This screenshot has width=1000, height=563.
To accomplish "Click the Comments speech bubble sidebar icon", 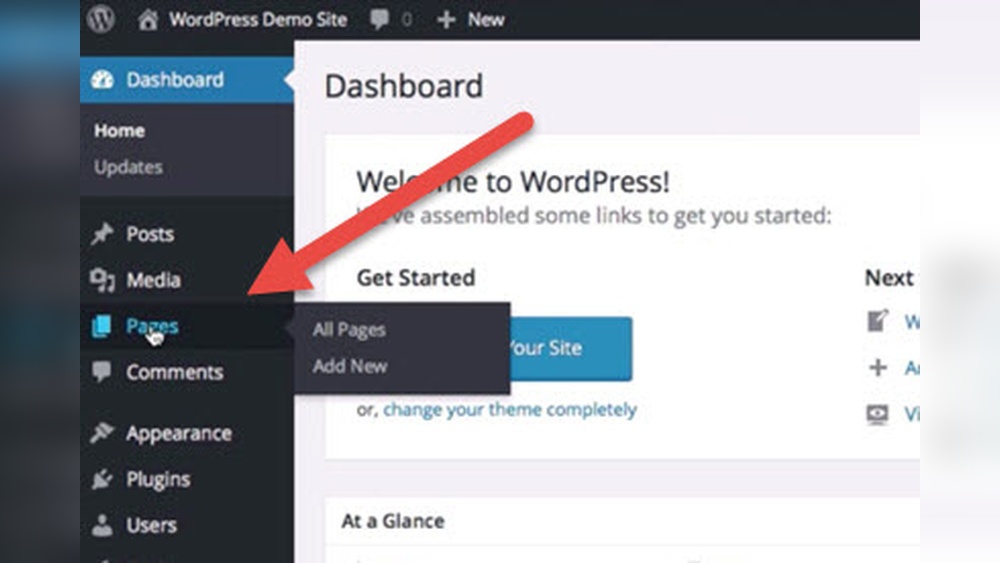I will [x=101, y=372].
